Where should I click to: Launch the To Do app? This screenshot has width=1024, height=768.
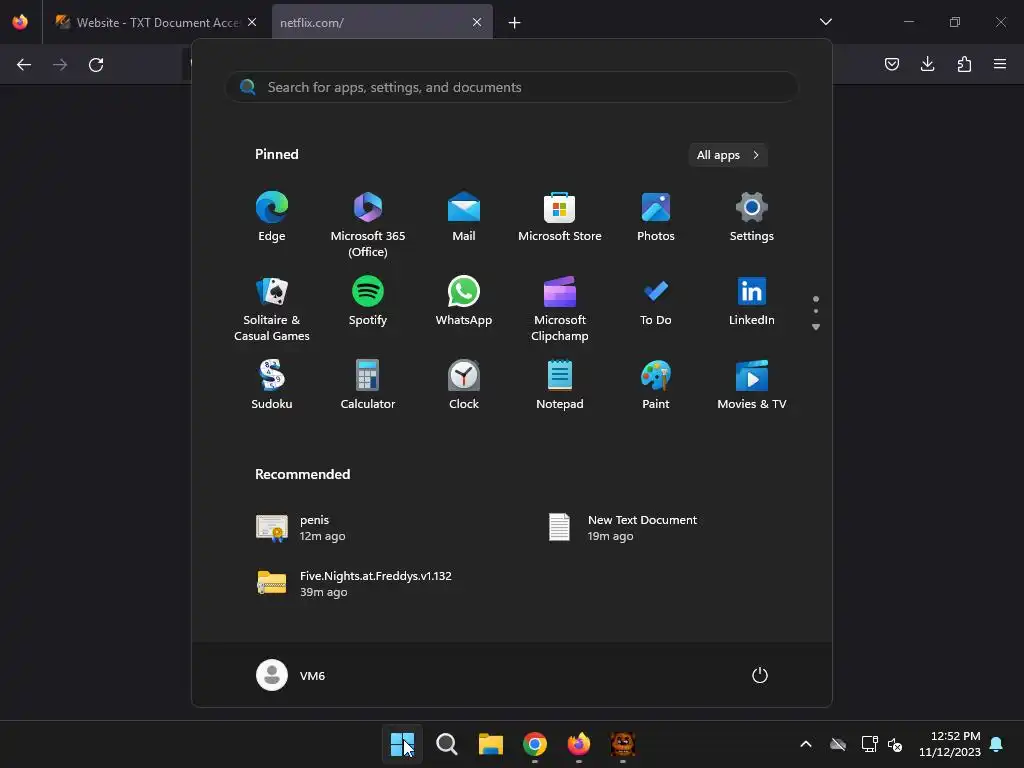656,301
